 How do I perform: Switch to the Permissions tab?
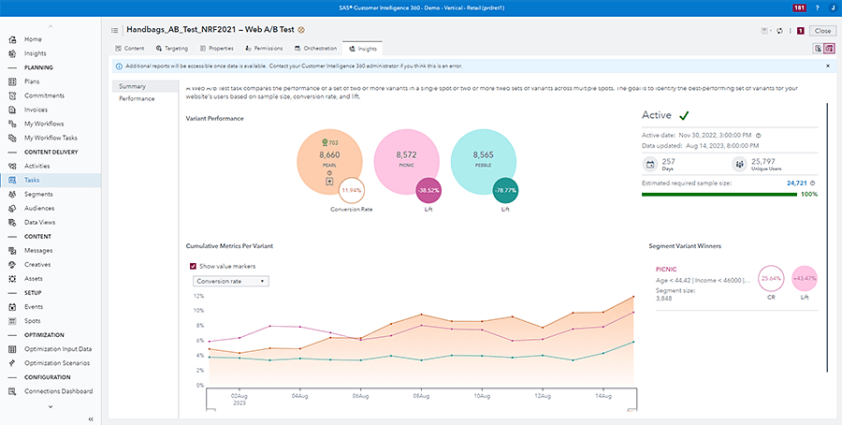tap(264, 48)
